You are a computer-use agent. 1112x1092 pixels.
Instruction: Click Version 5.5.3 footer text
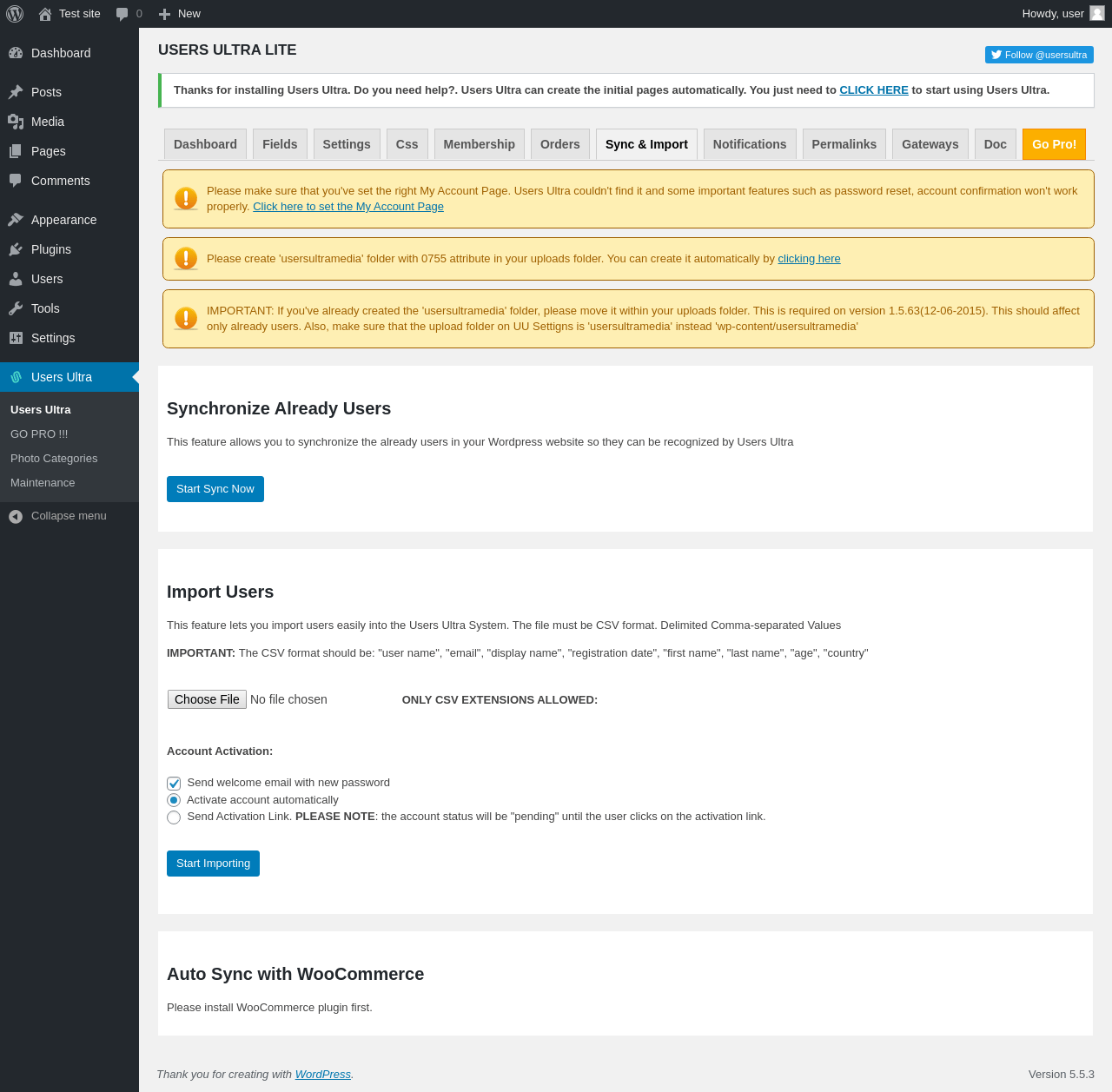(1062, 1075)
